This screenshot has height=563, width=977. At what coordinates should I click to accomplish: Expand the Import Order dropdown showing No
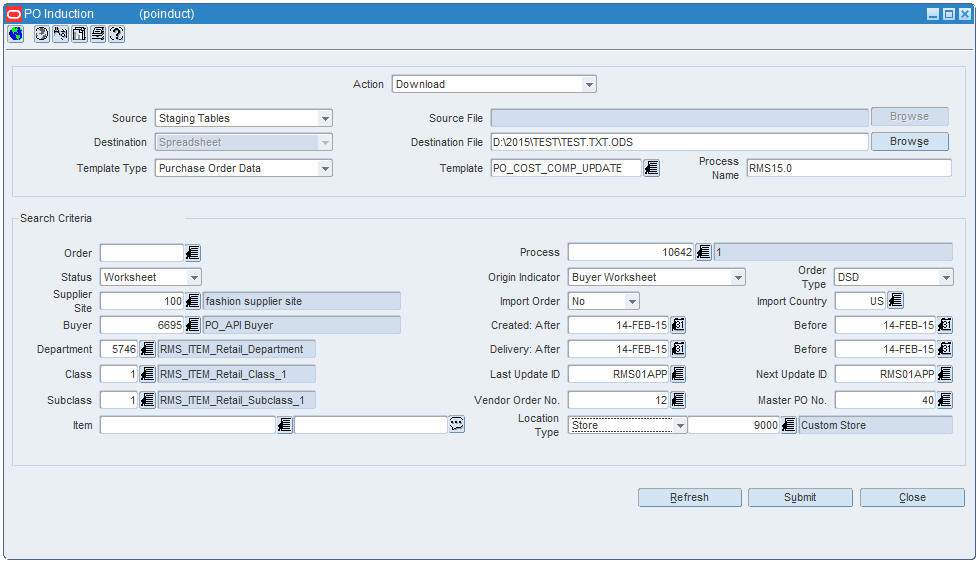click(x=632, y=301)
